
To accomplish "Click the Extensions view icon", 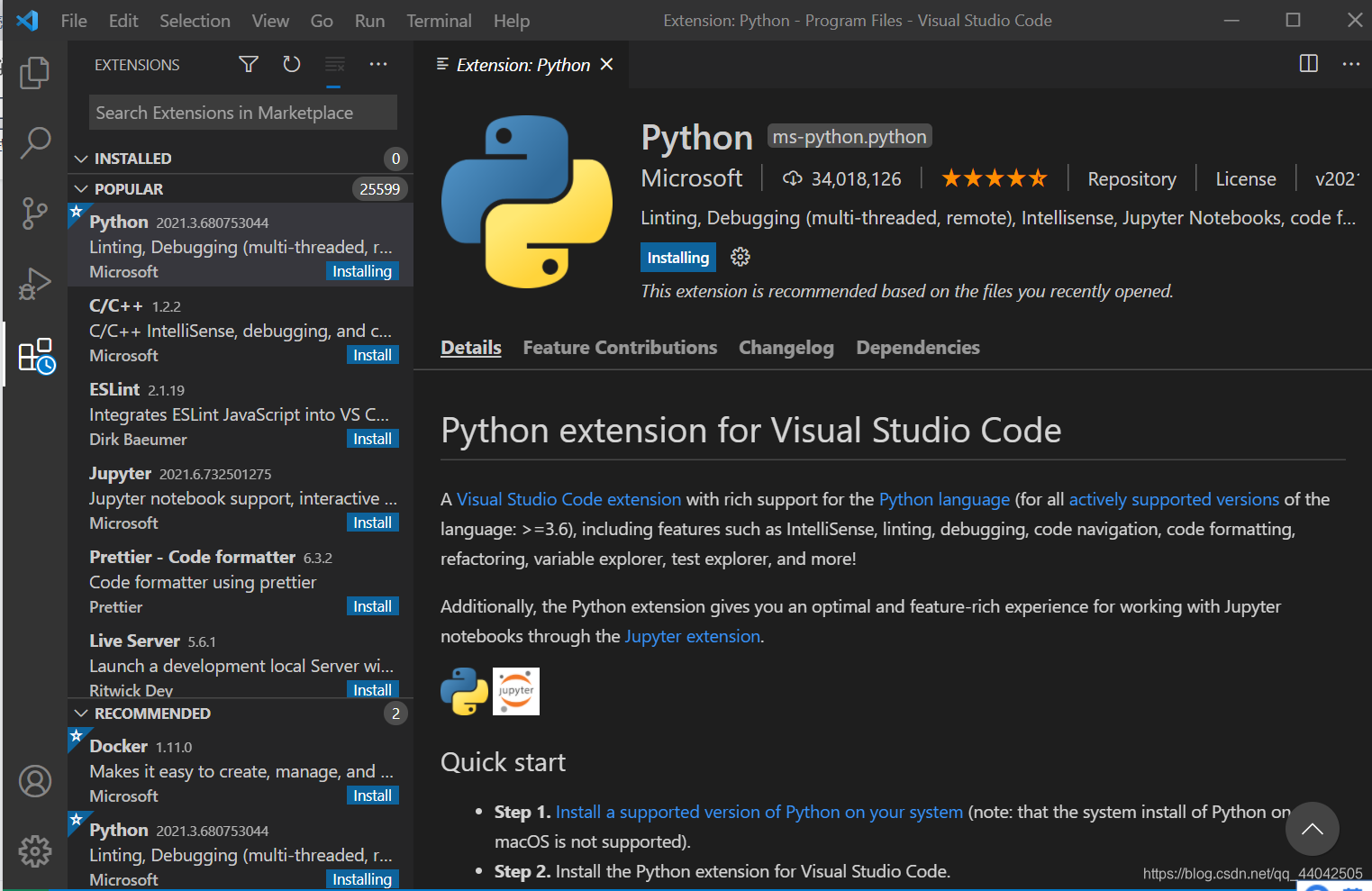I will pyautogui.click(x=36, y=356).
